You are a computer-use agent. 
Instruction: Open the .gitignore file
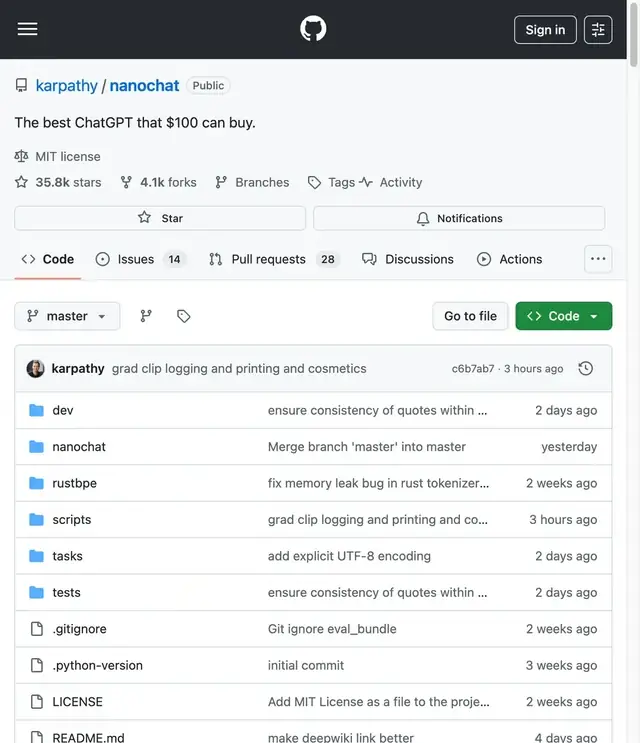coord(79,629)
